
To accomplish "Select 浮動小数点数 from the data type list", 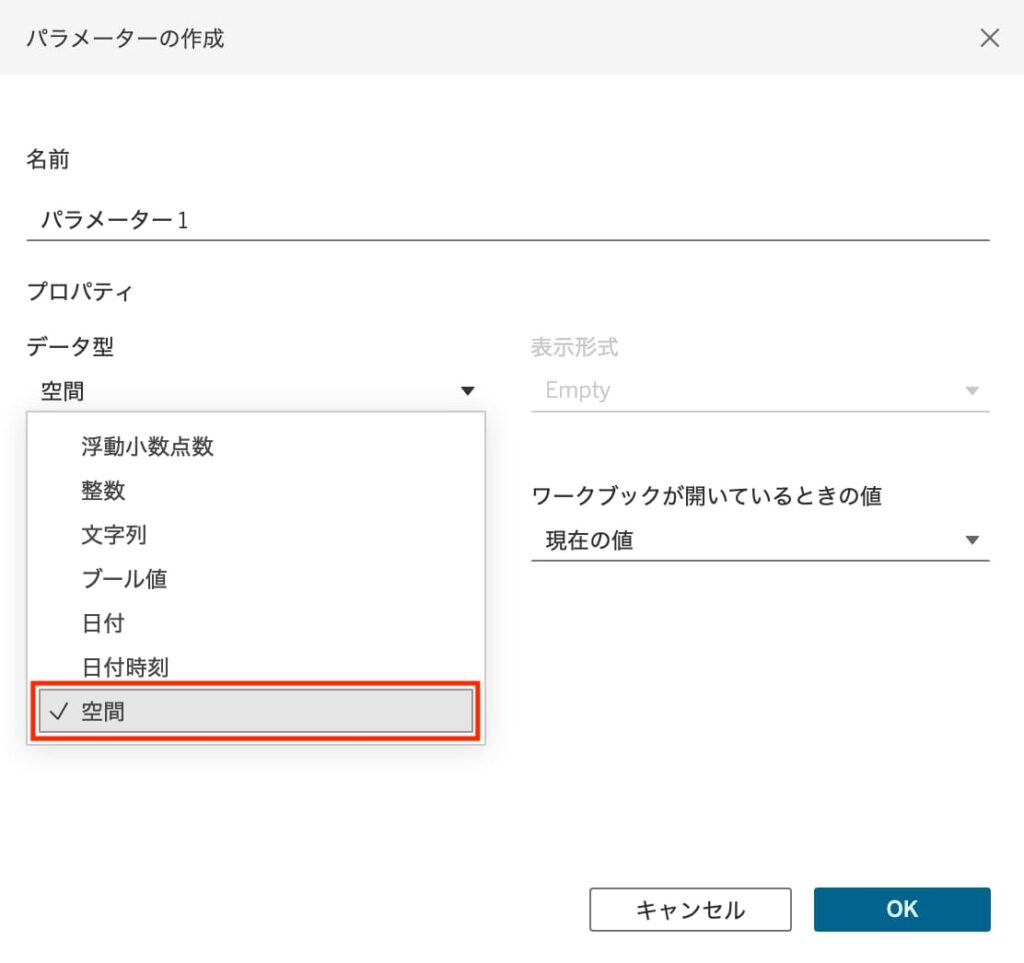I will [147, 447].
